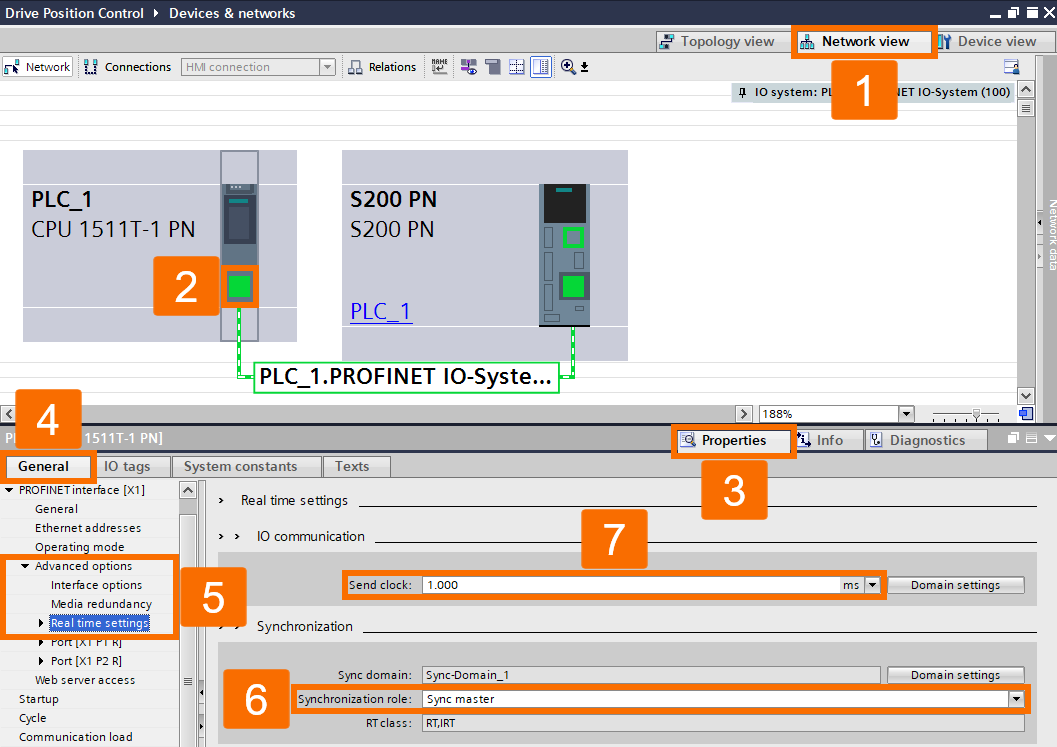Open the 188% zoom level dropdown
1057x747 pixels.
(905, 412)
